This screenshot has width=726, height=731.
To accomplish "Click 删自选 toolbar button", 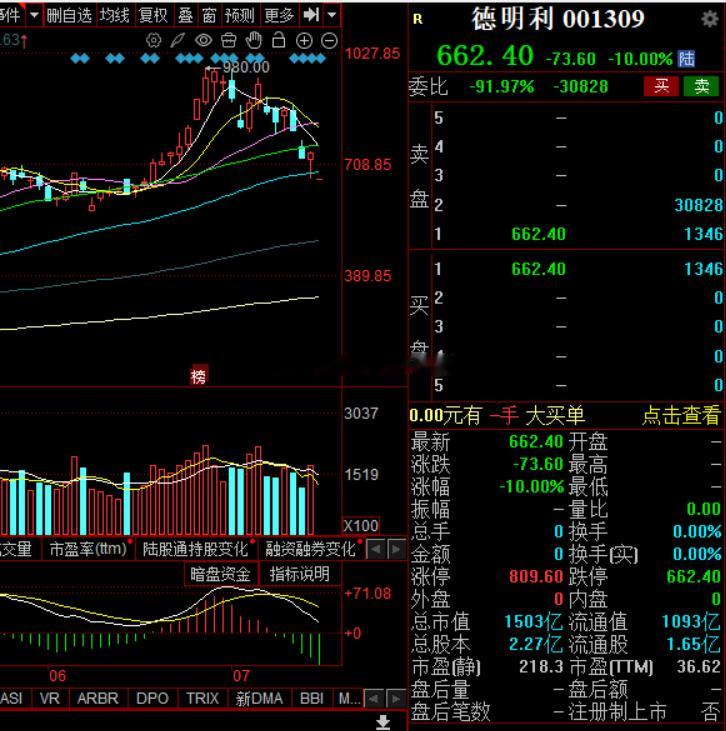I will pyautogui.click(x=69, y=15).
